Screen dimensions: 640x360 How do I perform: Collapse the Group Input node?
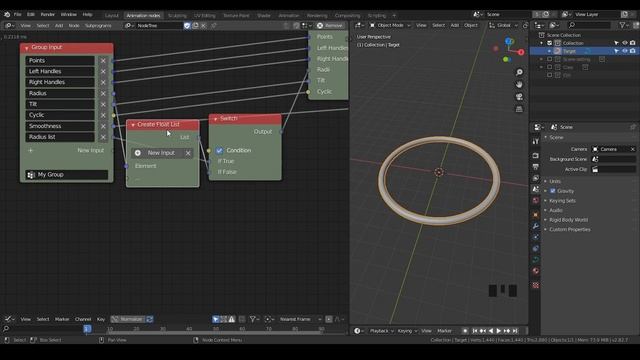(x=27, y=48)
